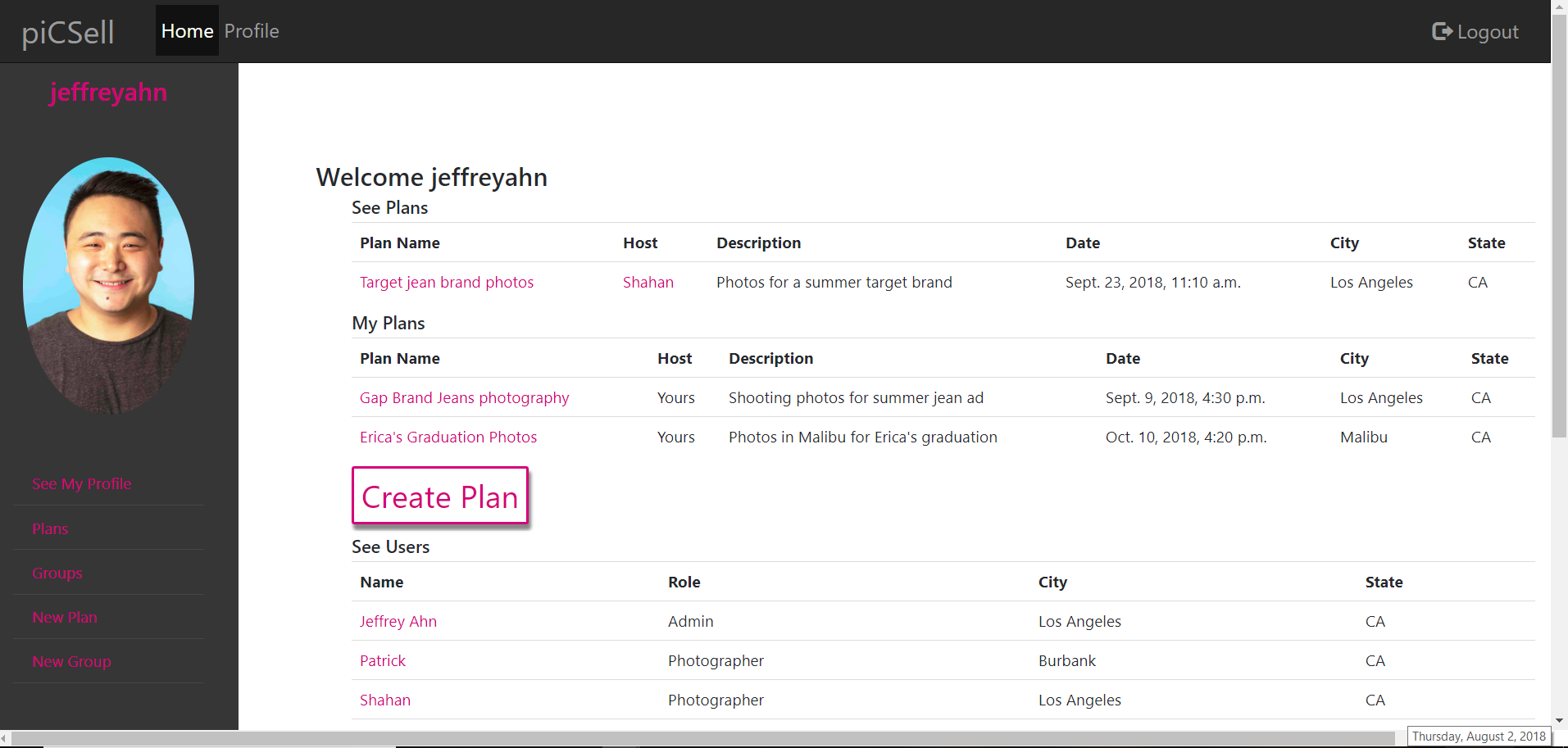Click the 'See Users' section heading
Screen dimensions: 1568x748
tap(391, 546)
